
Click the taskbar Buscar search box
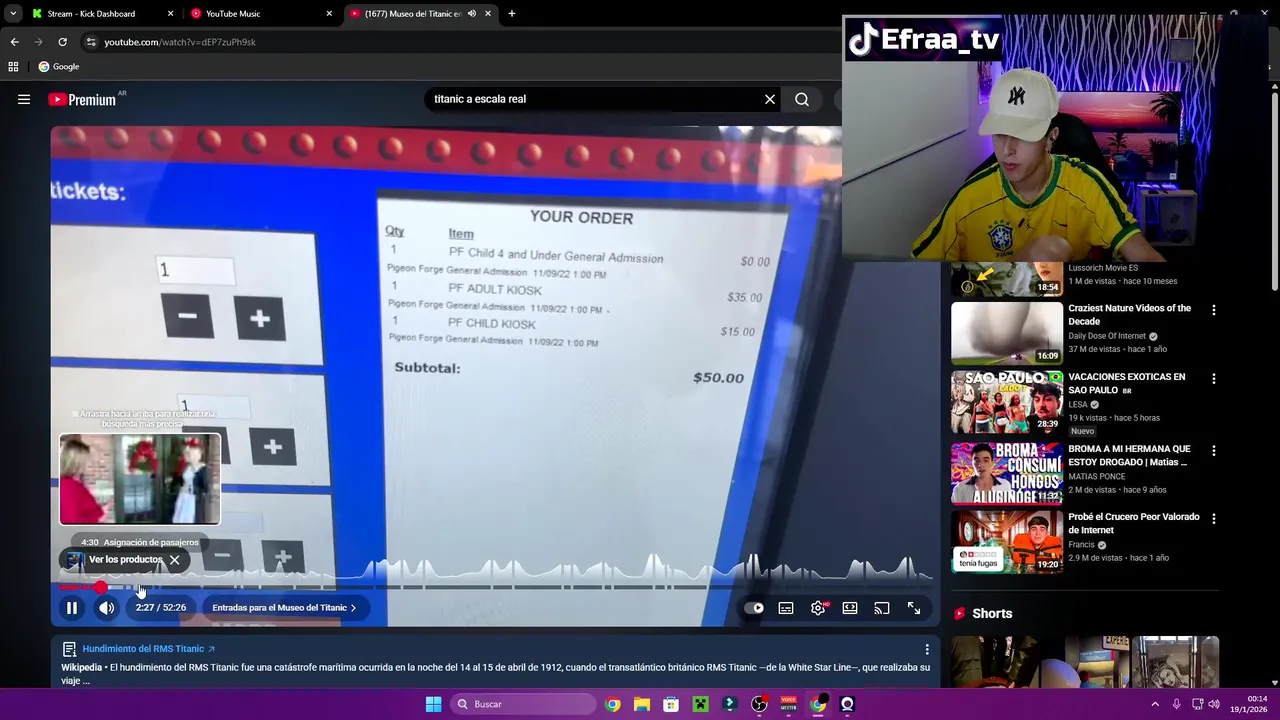521,704
